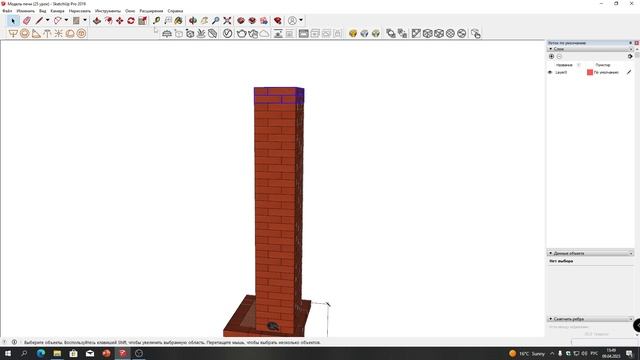Viewport: 640px width, 360px height.
Task: Open the Справка menu
Action: 175,11
